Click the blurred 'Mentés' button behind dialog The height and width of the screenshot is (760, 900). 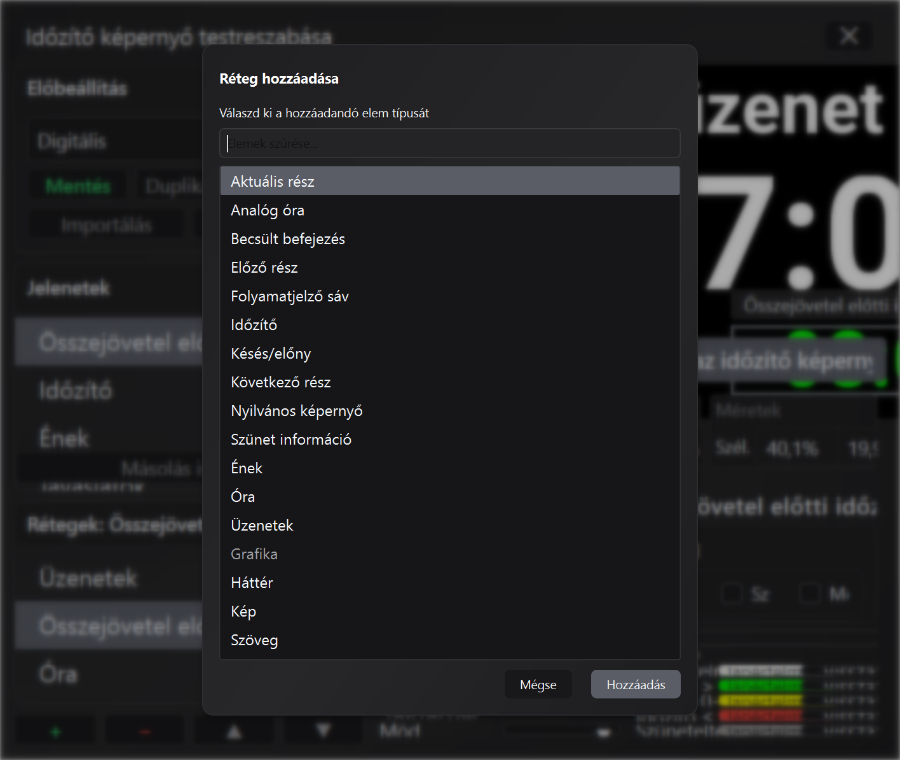[x=78, y=186]
